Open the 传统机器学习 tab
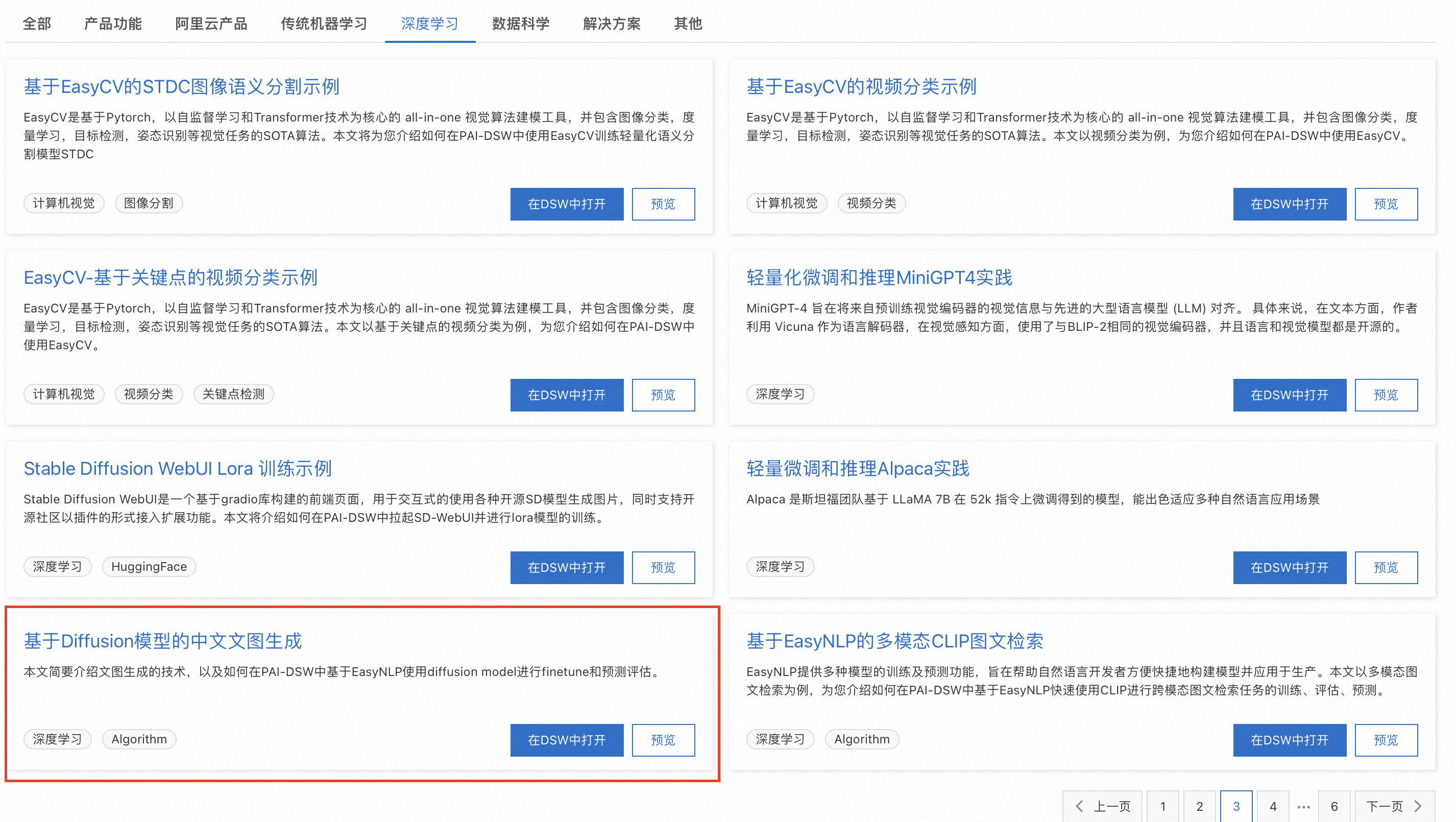Screen dimensions: 1456x822 tap(324, 24)
